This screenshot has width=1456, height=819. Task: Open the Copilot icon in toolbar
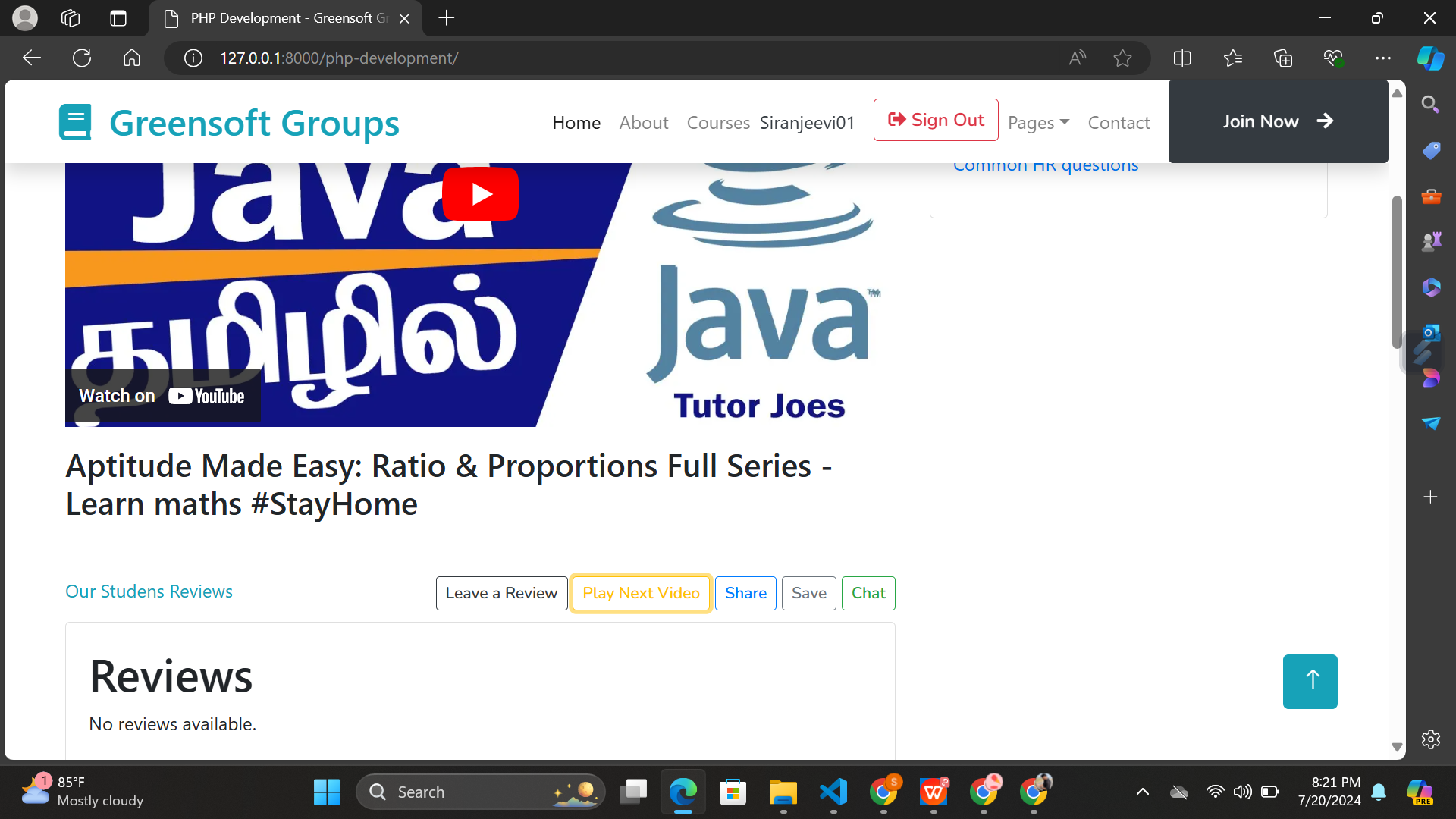point(1430,58)
